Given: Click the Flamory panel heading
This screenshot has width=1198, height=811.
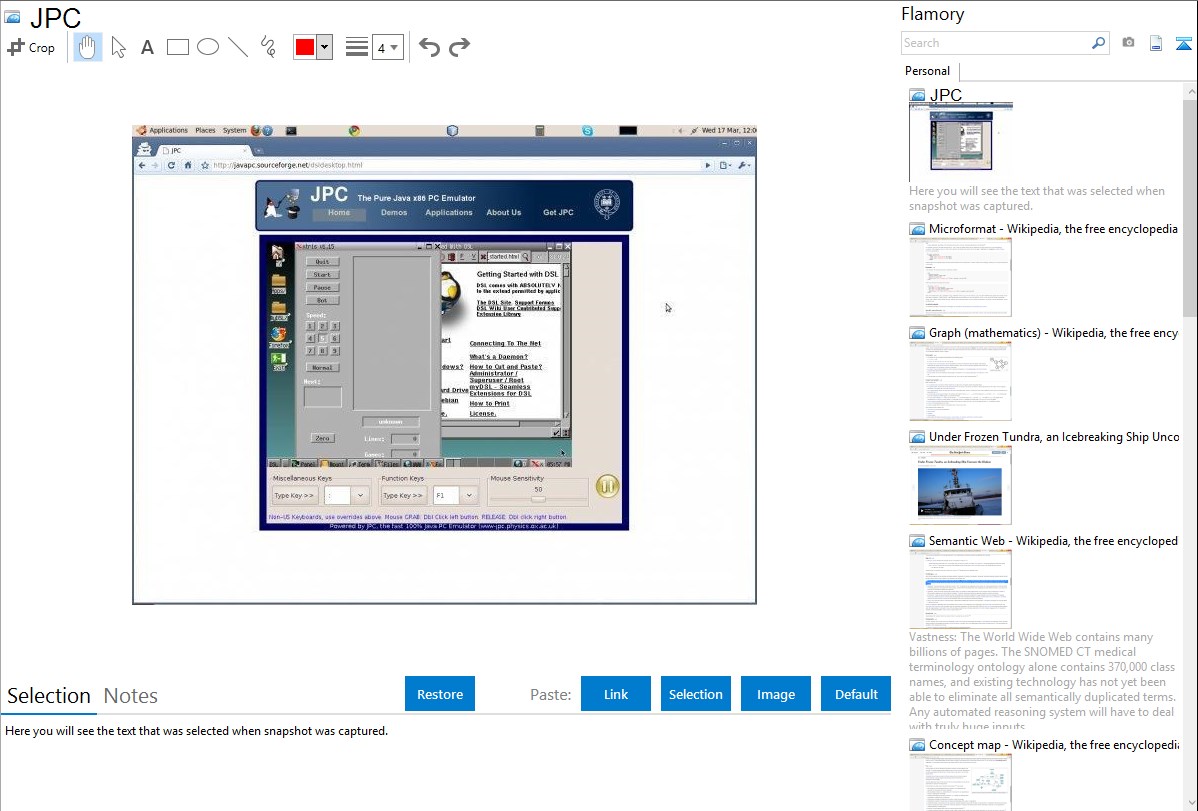Looking at the screenshot, I should (933, 14).
